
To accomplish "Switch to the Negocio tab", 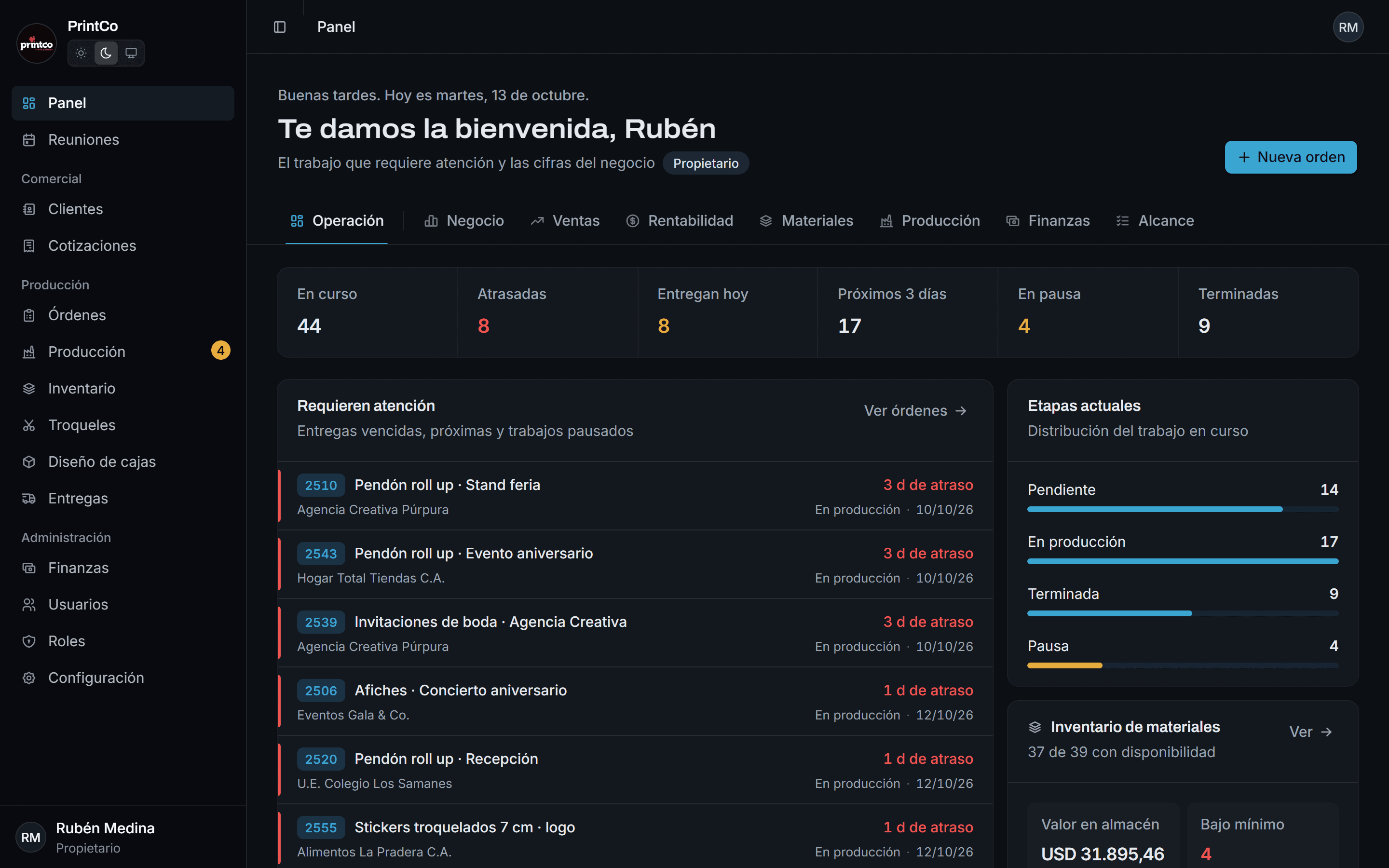I will [x=464, y=221].
